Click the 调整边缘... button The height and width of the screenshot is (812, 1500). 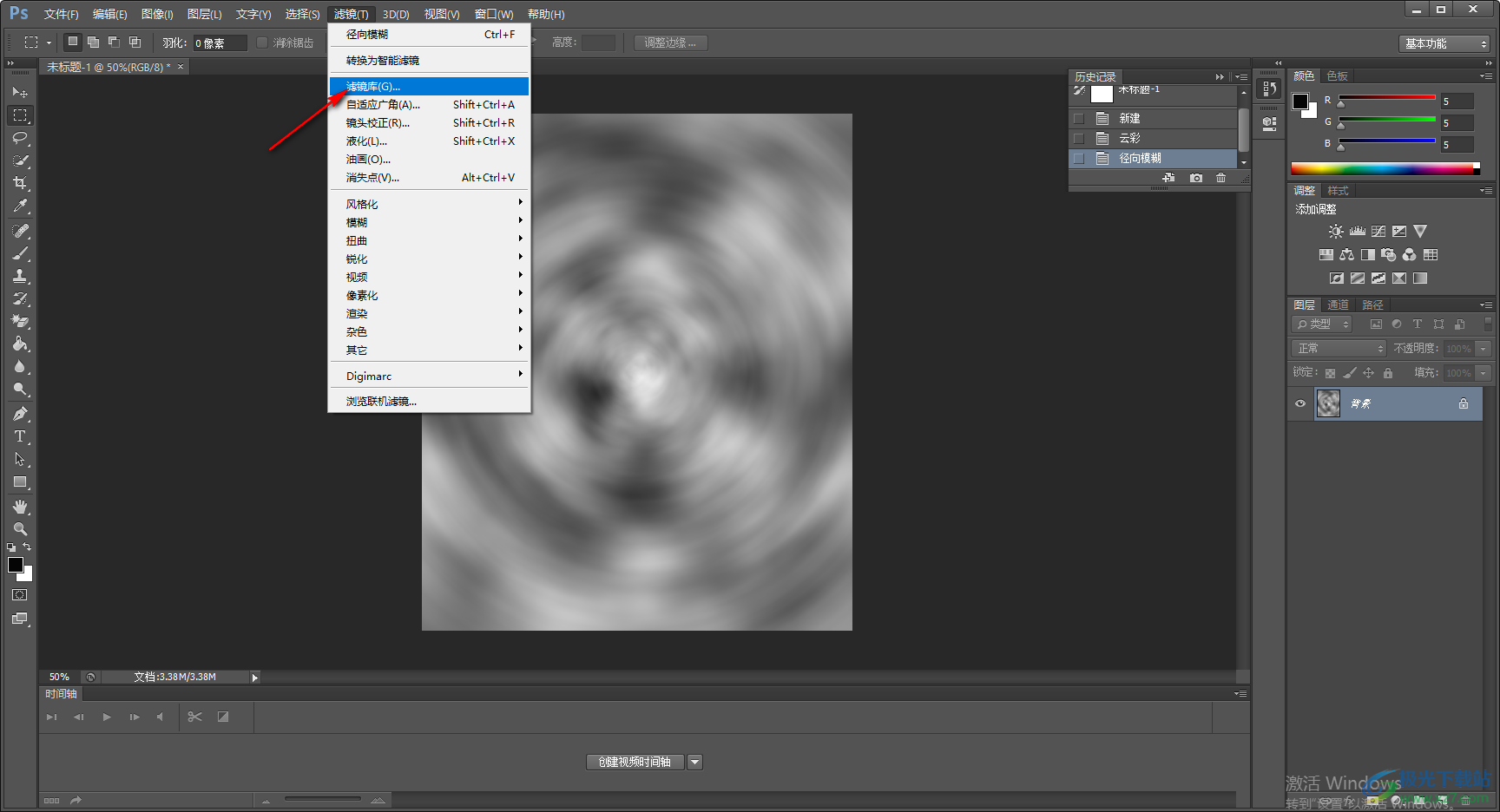[x=670, y=43]
